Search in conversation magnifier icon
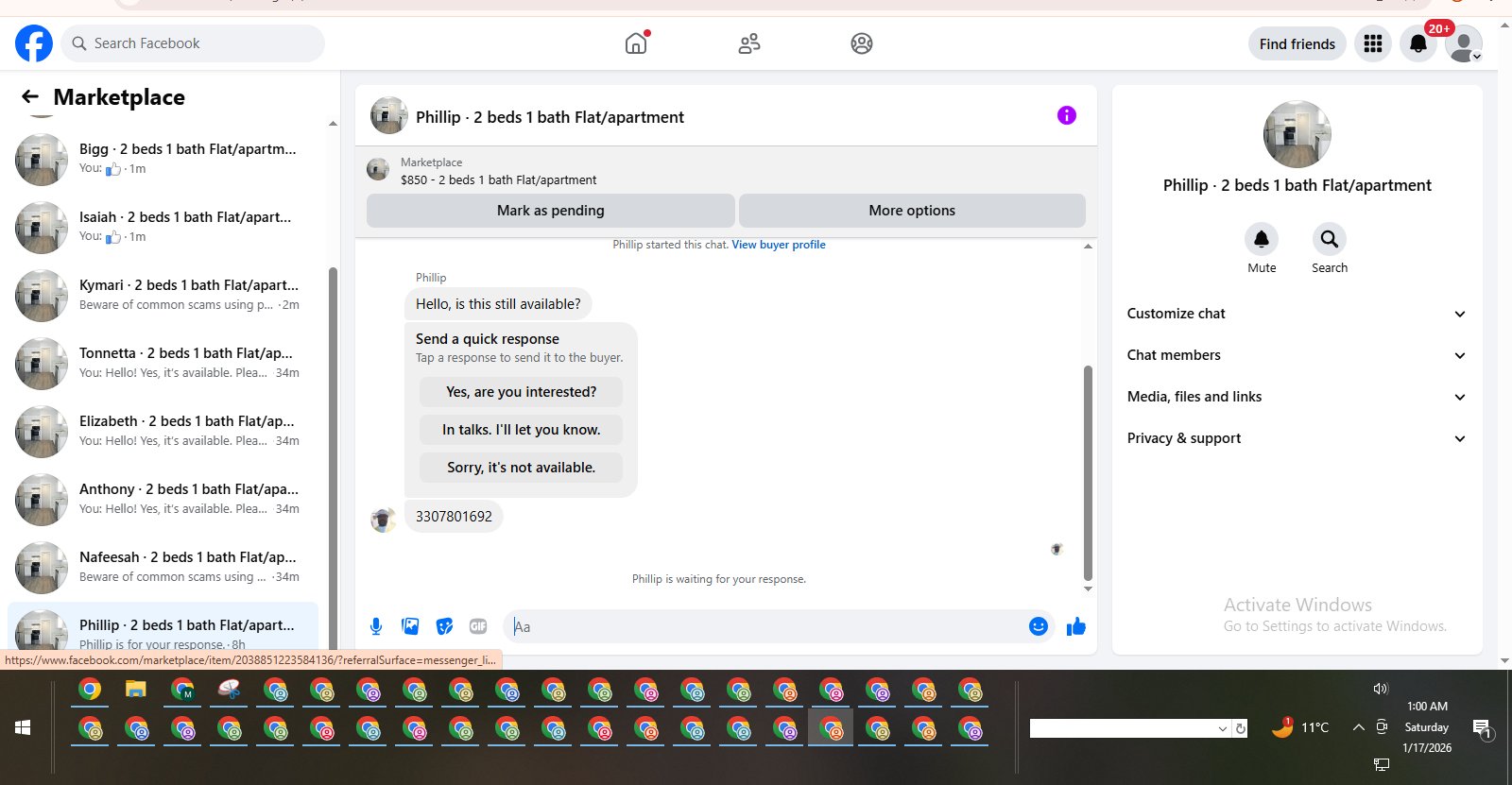Image resolution: width=1512 pixels, height=785 pixels. 1330,239
